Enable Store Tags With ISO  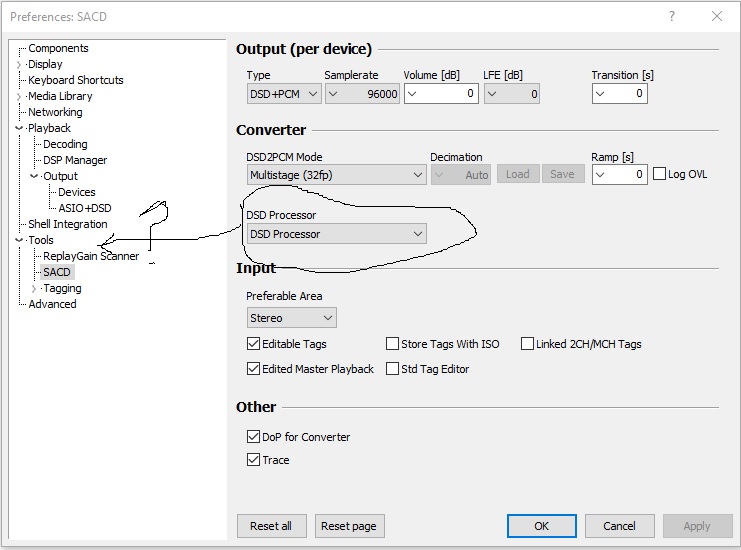pyautogui.click(x=392, y=344)
